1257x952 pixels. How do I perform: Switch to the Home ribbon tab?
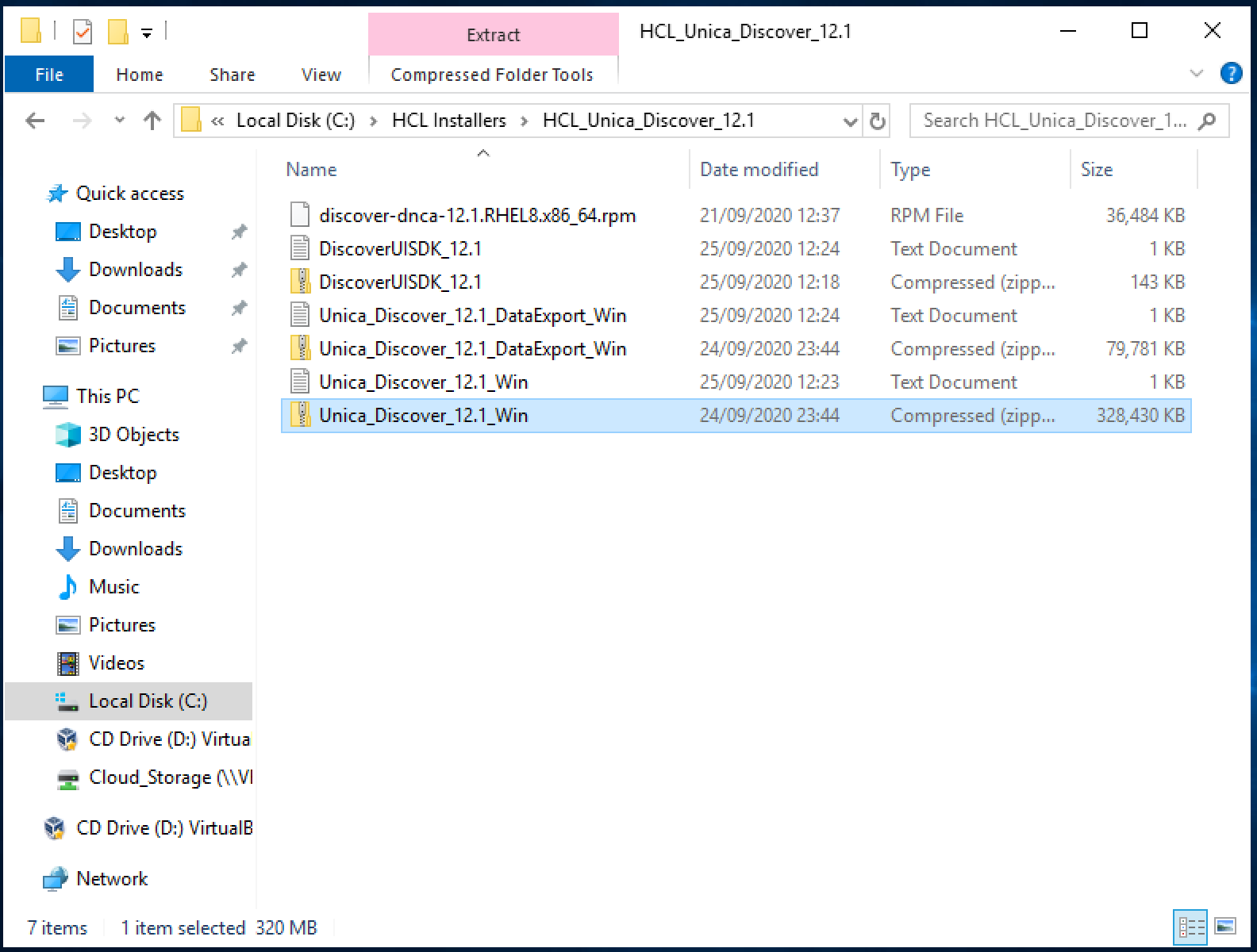140,75
